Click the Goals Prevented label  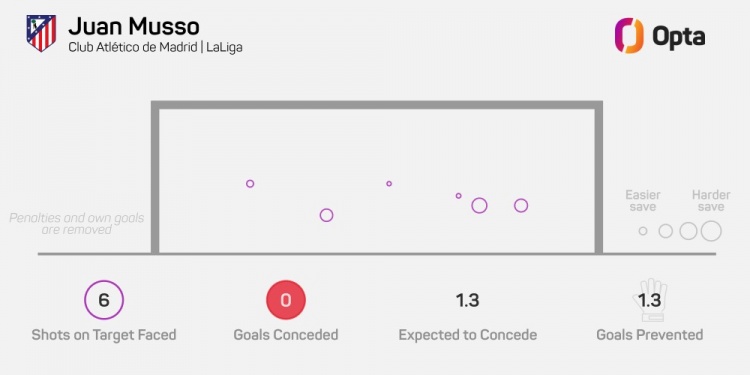[x=650, y=335]
